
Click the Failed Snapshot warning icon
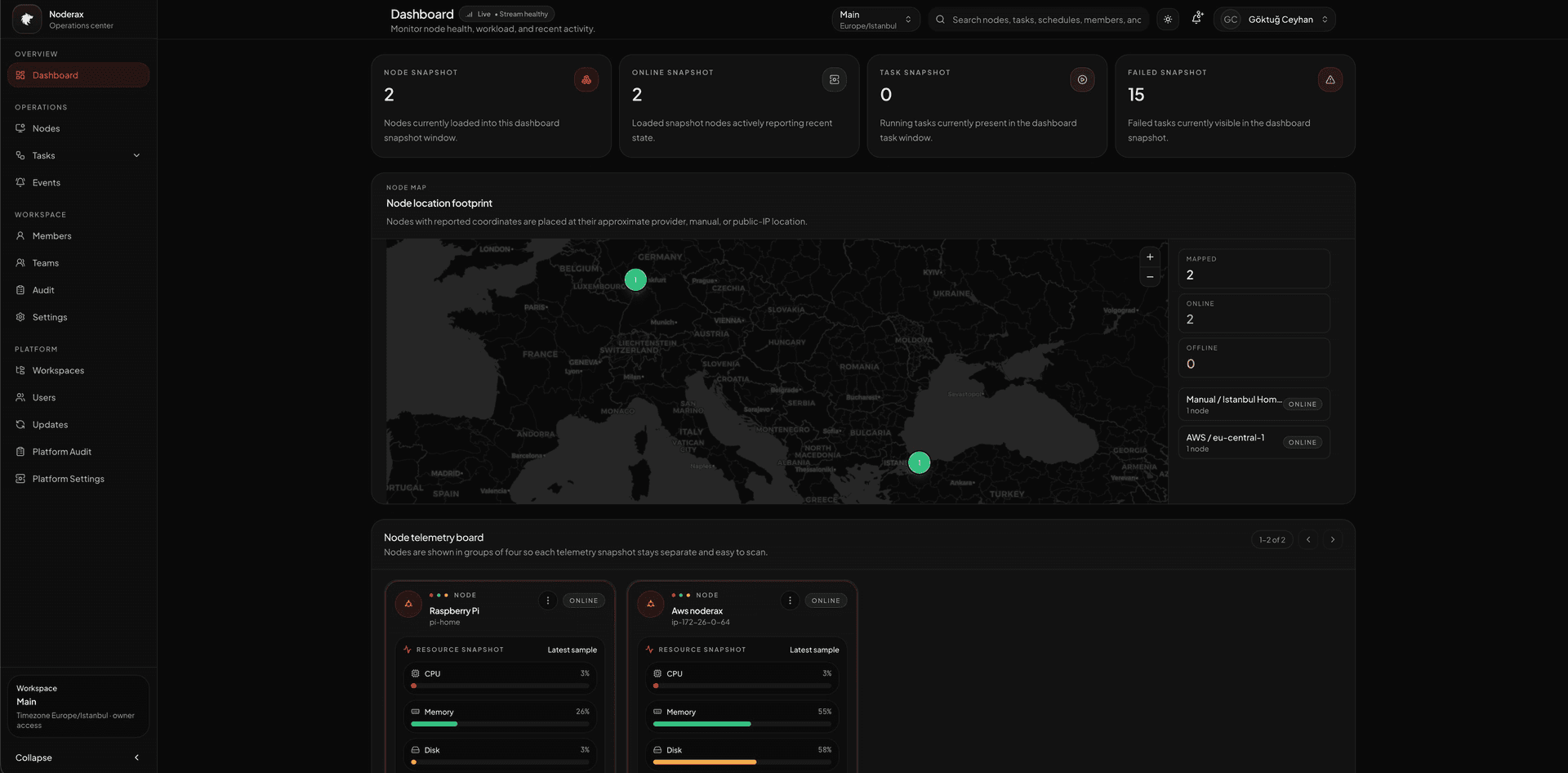[x=1330, y=79]
